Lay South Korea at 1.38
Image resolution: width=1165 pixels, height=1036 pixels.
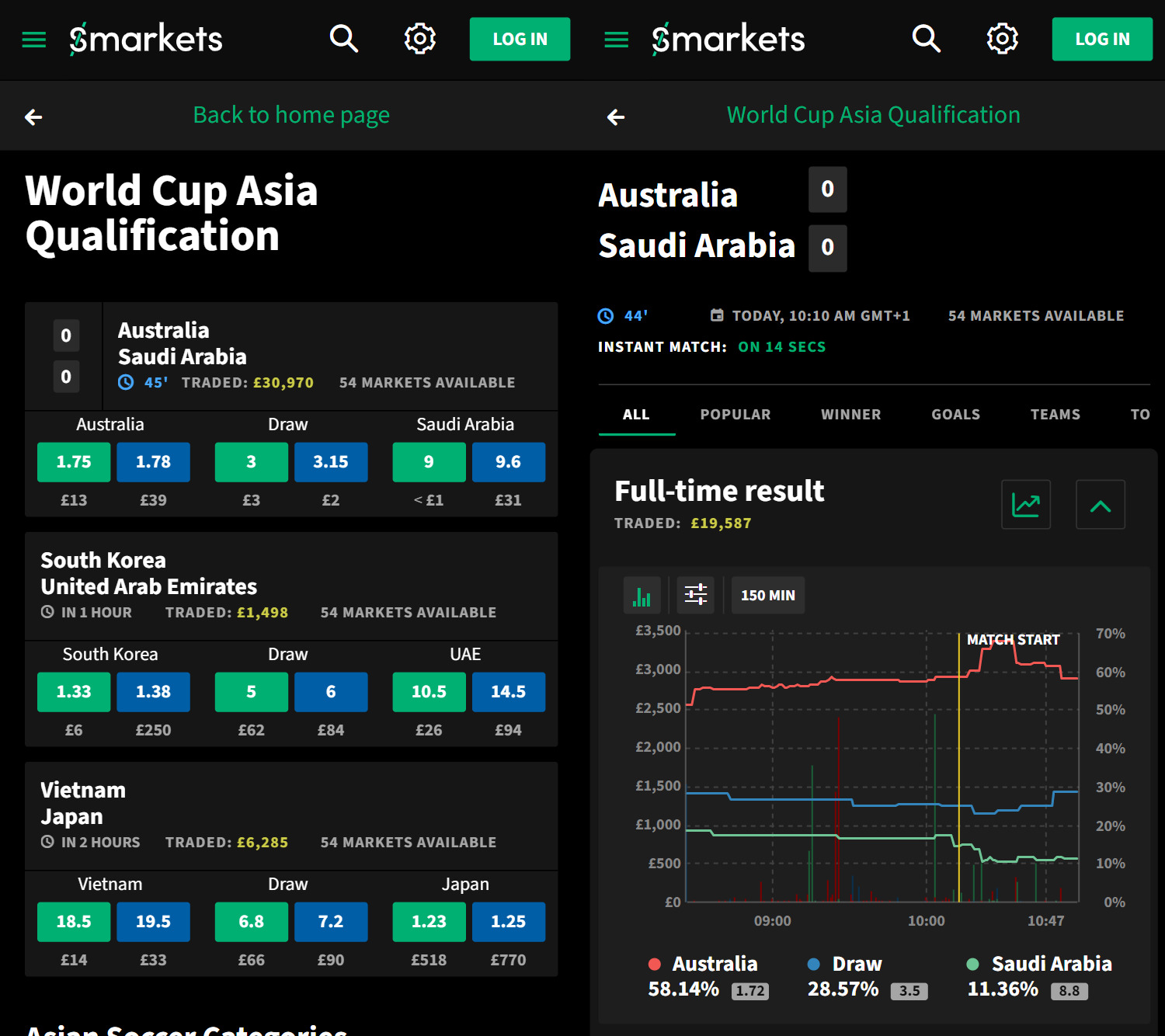(x=153, y=692)
